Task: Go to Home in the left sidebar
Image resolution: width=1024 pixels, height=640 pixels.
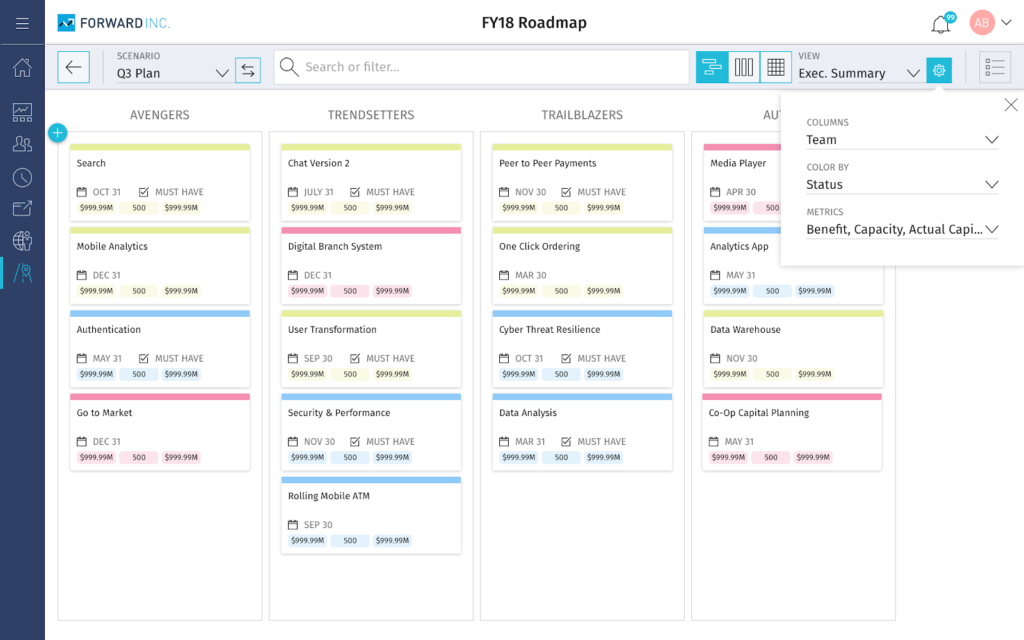Action: click(22, 68)
